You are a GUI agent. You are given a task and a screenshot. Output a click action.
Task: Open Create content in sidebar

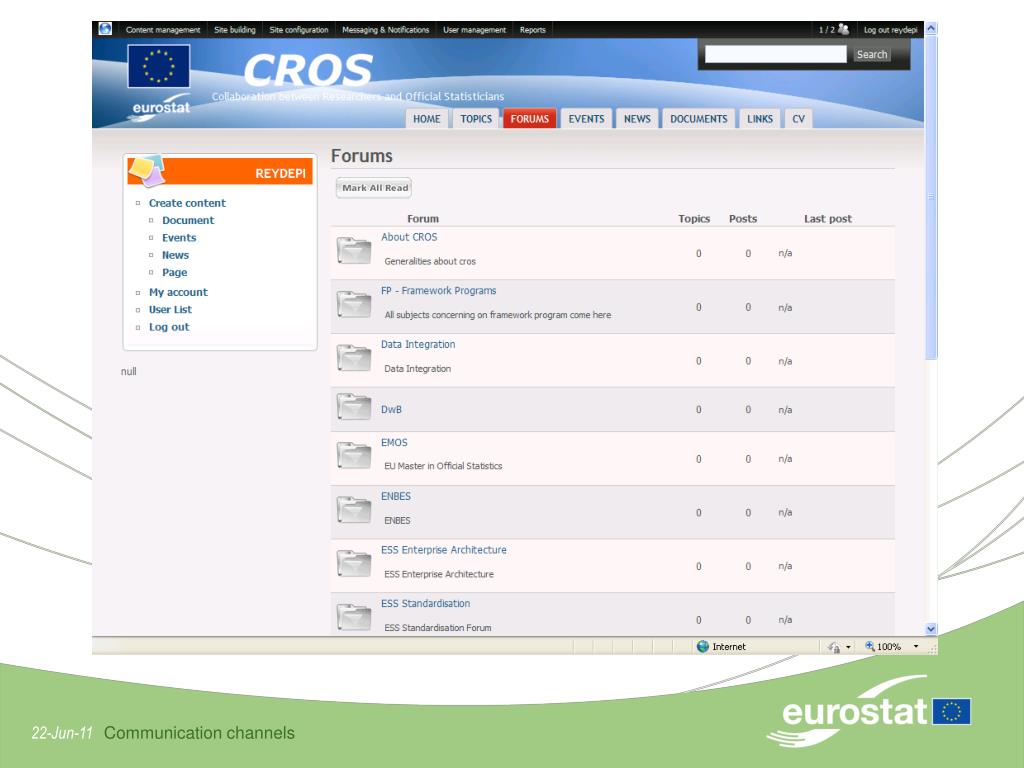click(x=187, y=203)
